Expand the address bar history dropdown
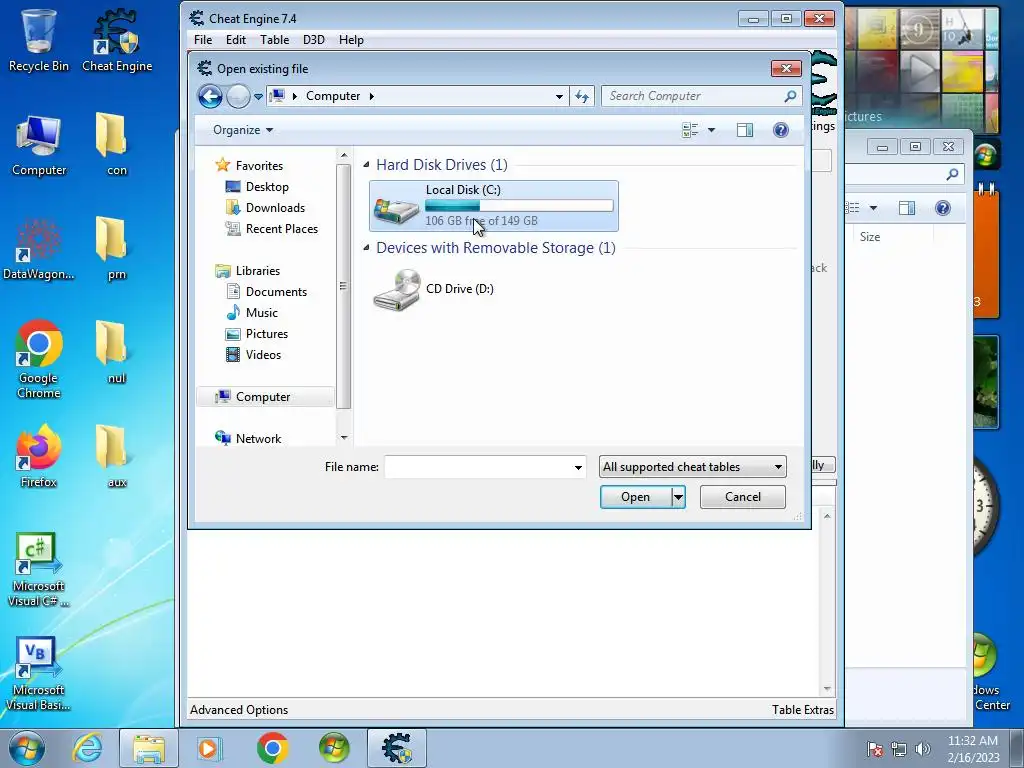 [x=559, y=97]
